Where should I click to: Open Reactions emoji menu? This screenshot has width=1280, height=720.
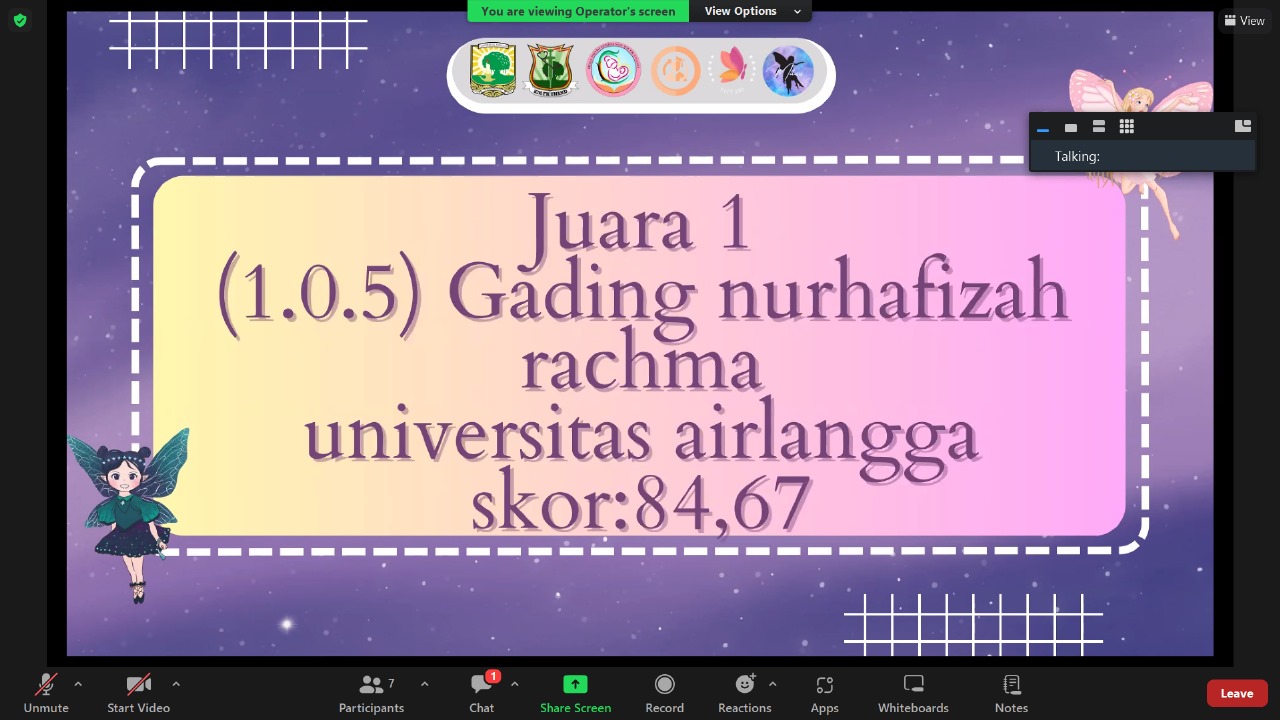744,693
